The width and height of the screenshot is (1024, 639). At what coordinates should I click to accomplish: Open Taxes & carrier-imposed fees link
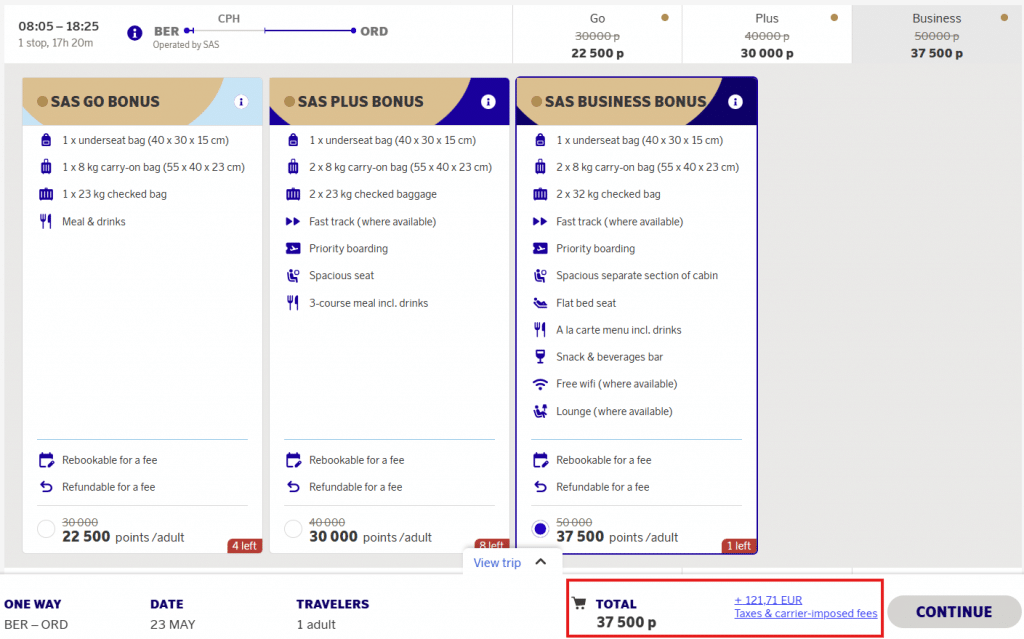[x=805, y=614]
